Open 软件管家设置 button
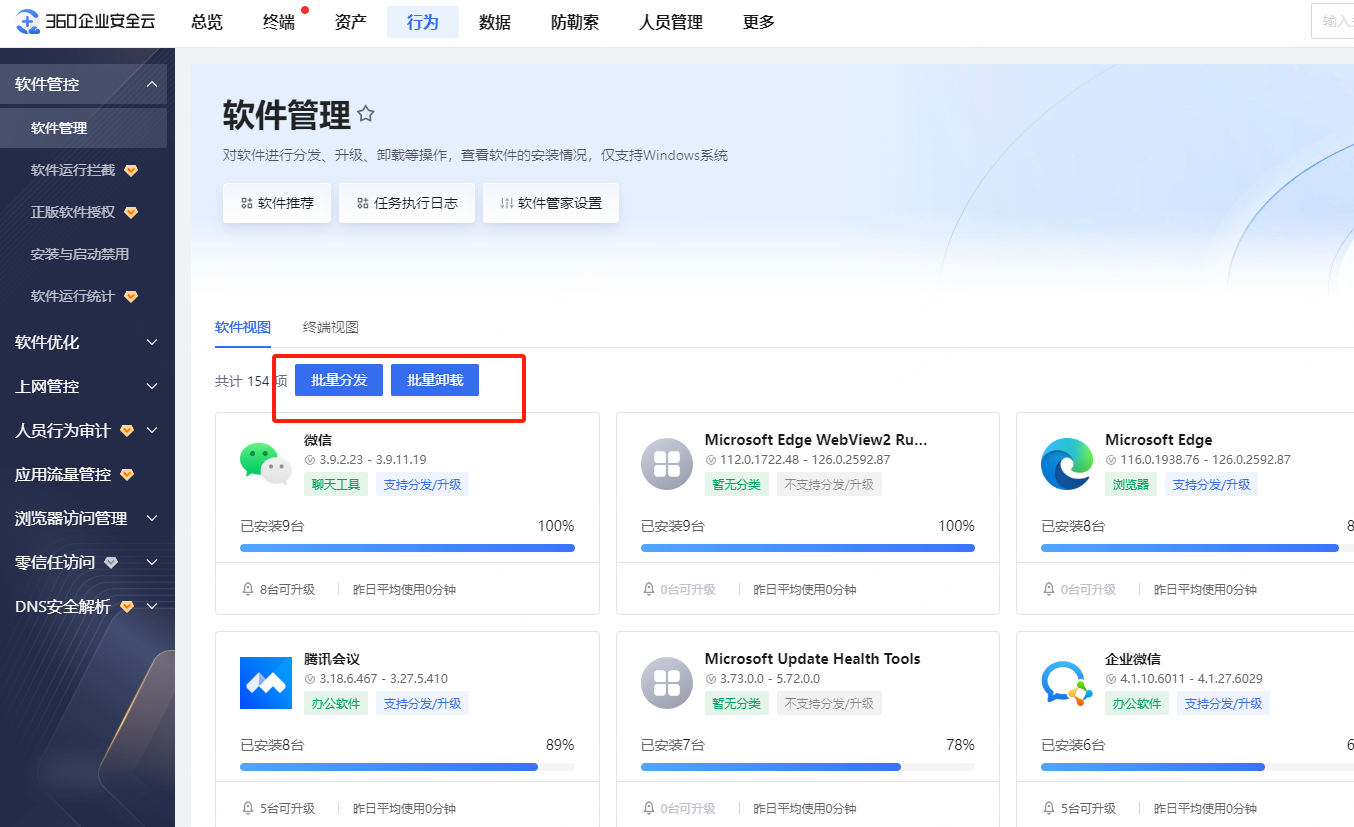 click(551, 203)
